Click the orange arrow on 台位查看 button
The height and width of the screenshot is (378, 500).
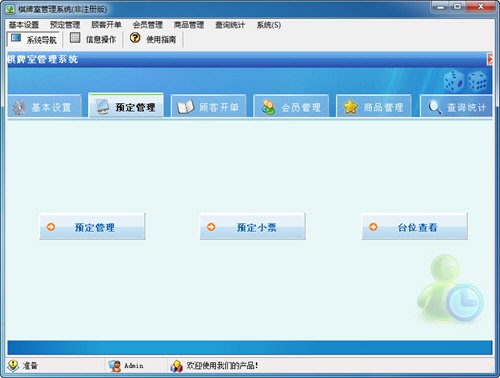[x=373, y=227]
